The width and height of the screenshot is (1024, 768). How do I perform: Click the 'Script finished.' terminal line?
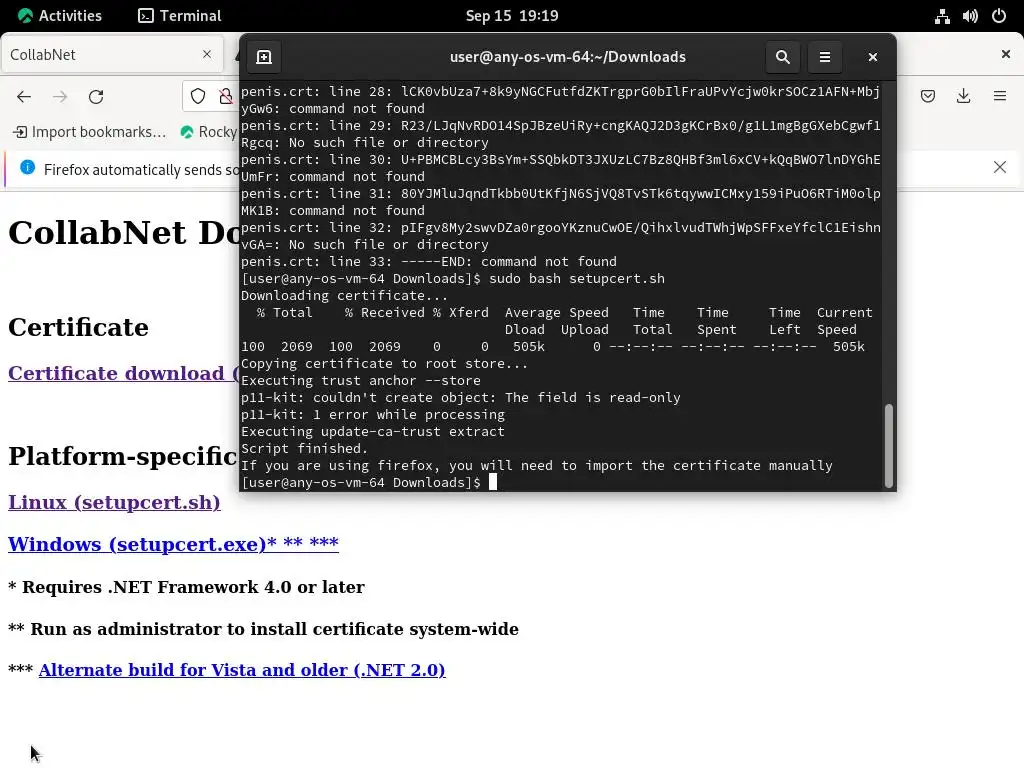coord(304,449)
